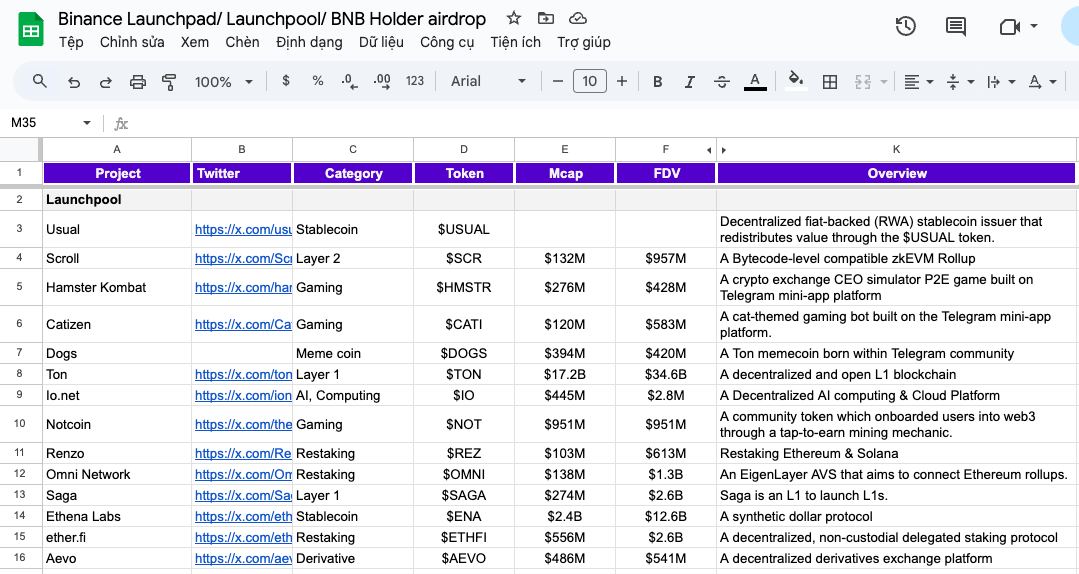
Task: Click the search magnifier in toolbar
Action: click(40, 81)
